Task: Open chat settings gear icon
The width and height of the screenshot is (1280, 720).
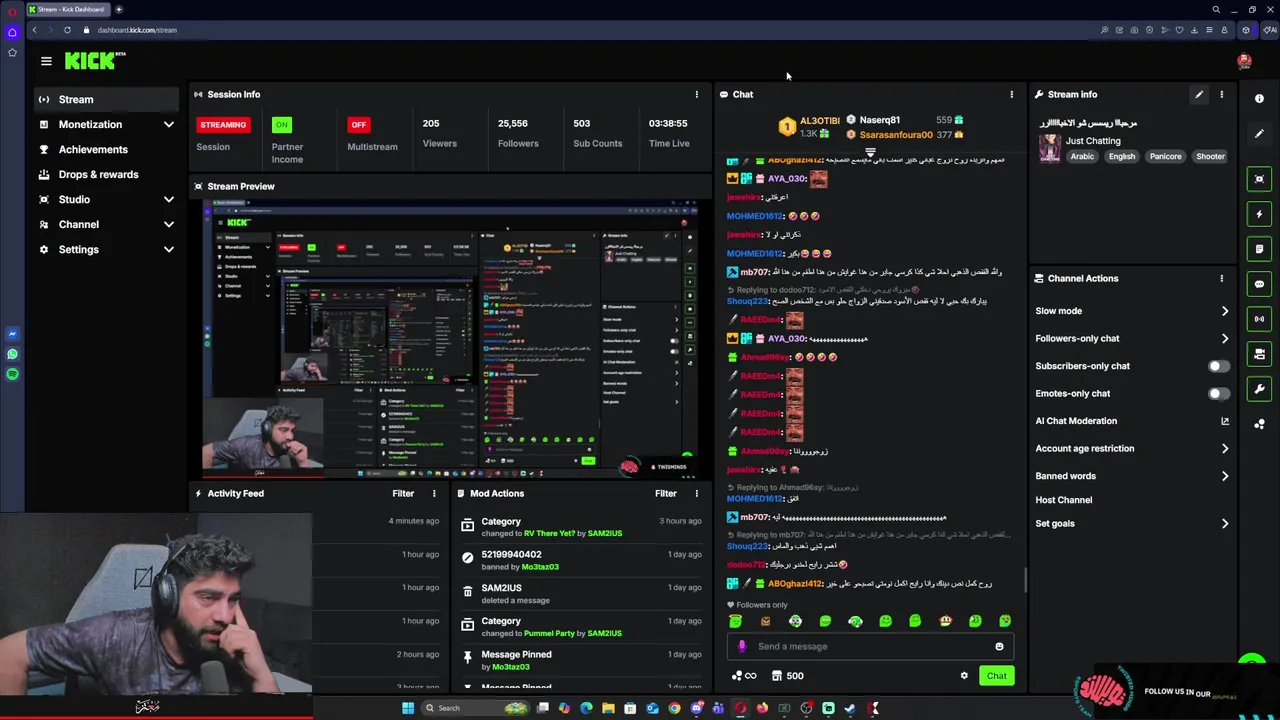Action: 964,676
